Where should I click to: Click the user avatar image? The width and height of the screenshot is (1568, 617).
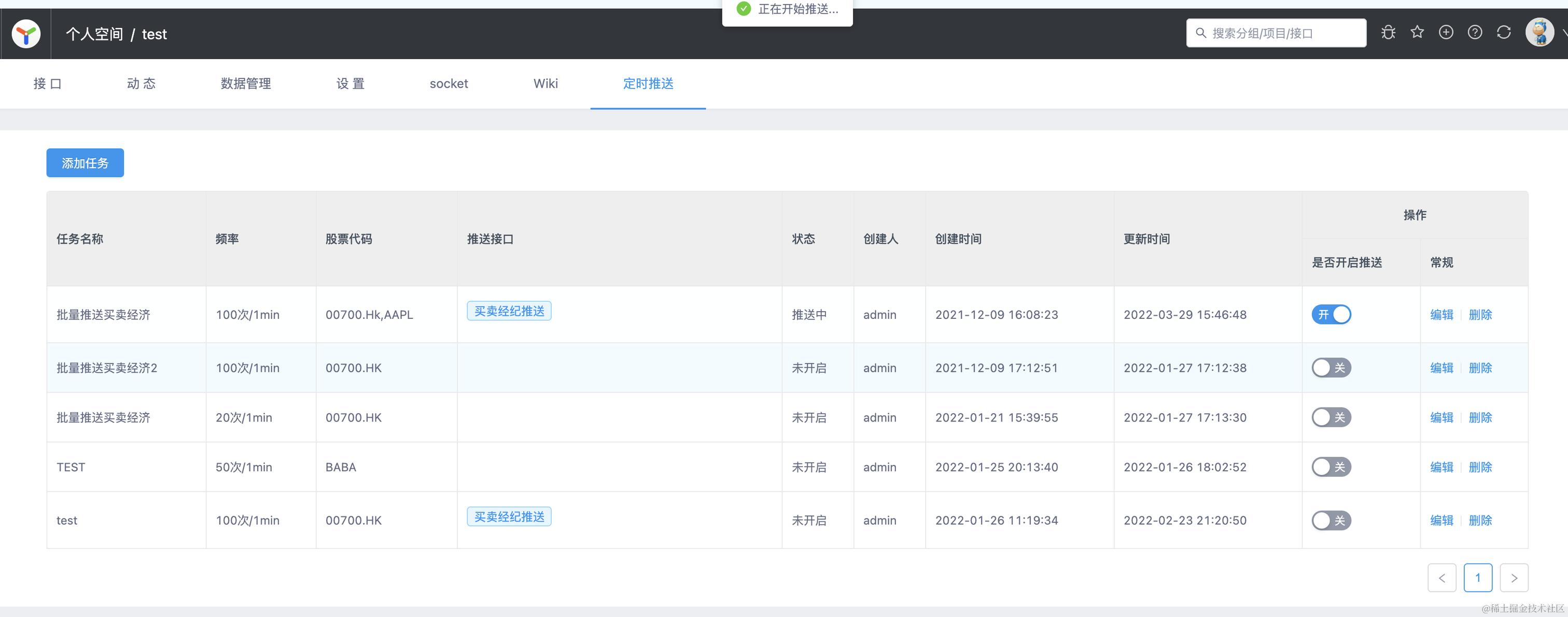pos(1539,32)
